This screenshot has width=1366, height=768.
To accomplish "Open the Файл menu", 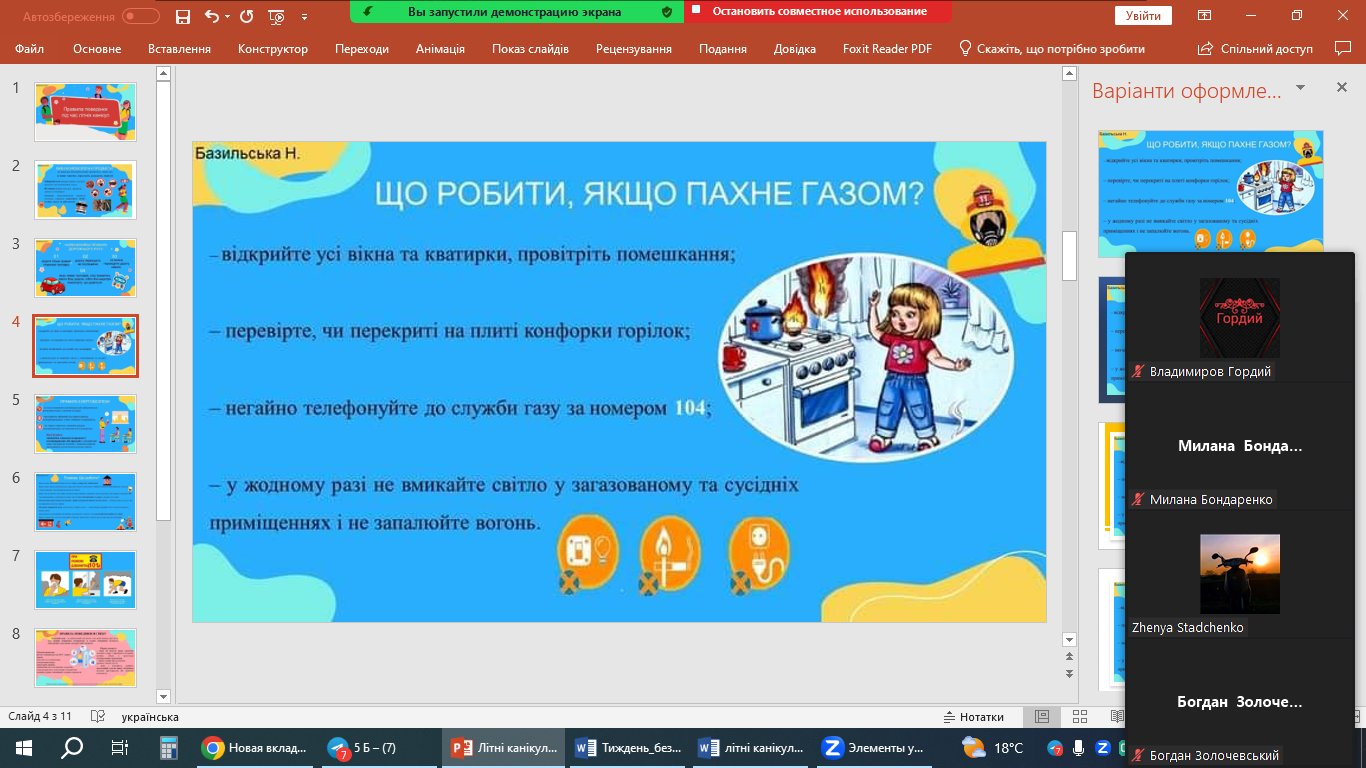I will point(30,49).
